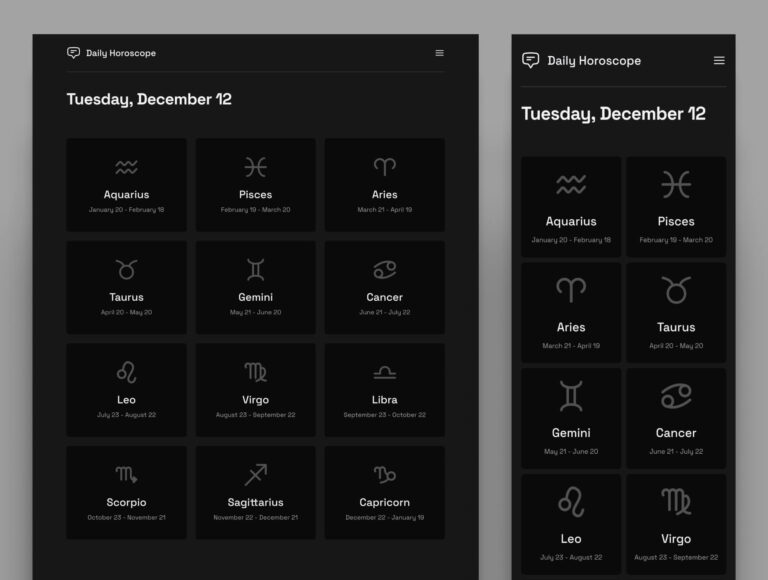
Task: Click Daily Horoscope title in mobile header
Action: point(594,61)
